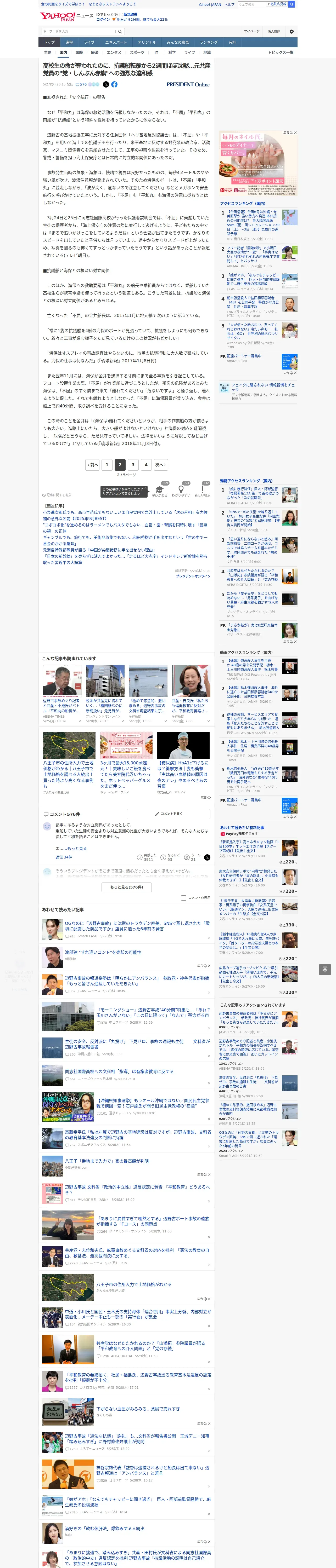Select the 科学 category
Image resolution: width=336 pixels, height=1568 pixels.
point(172,52)
